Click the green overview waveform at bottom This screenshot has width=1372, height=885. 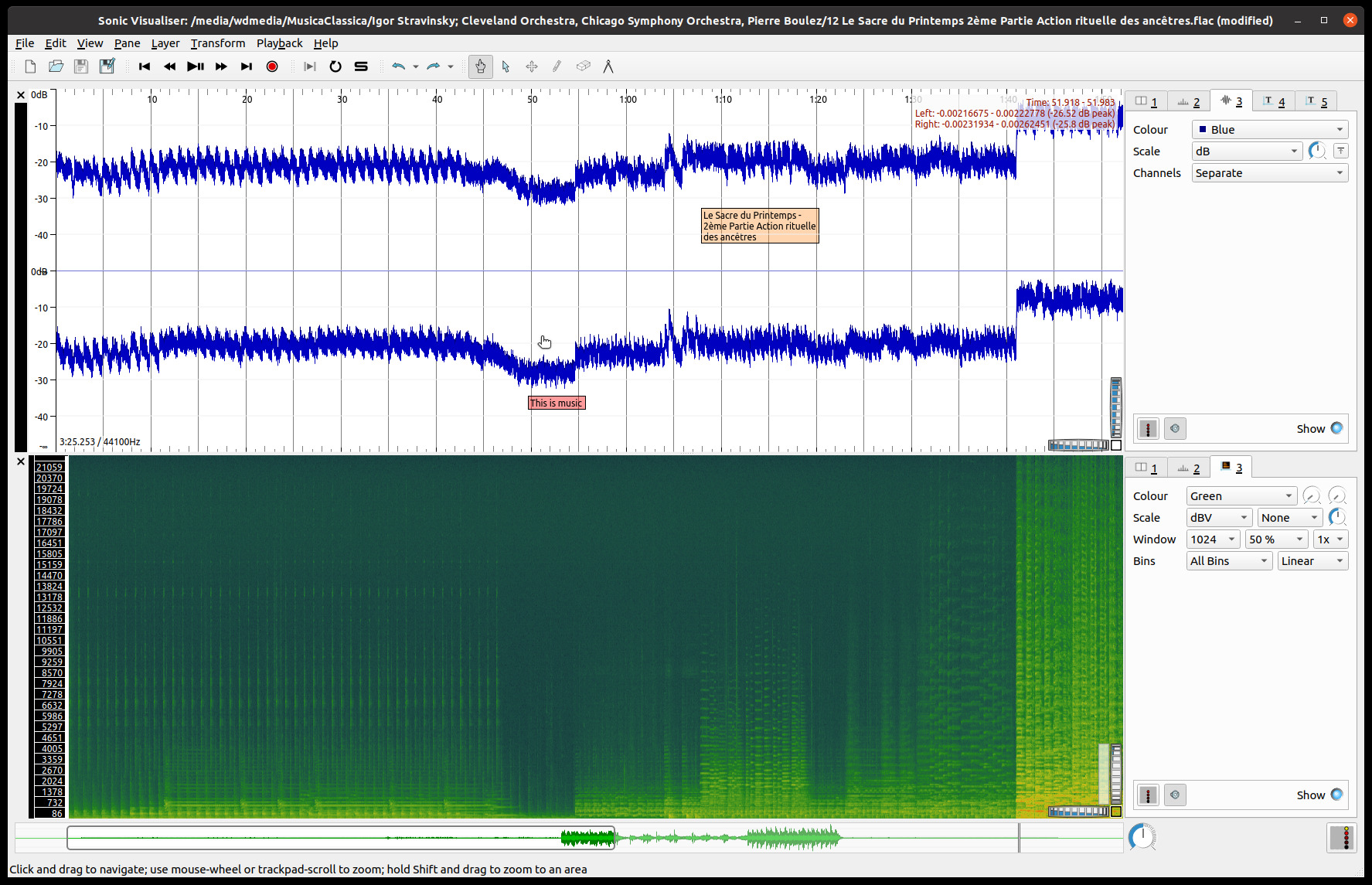point(569,838)
